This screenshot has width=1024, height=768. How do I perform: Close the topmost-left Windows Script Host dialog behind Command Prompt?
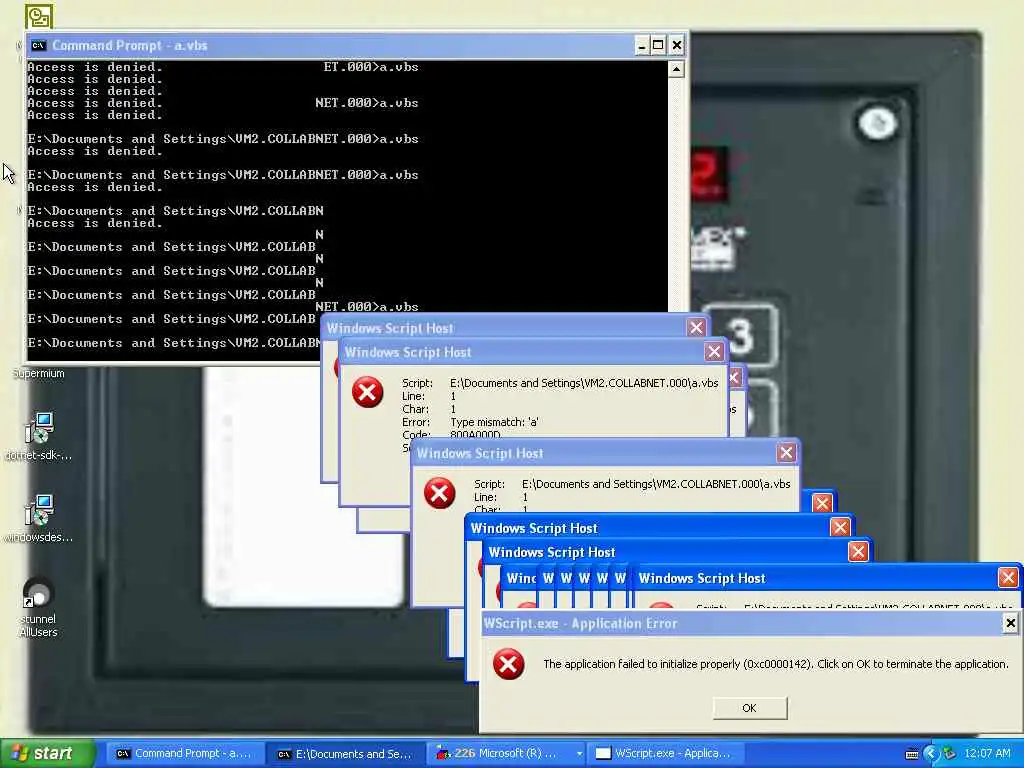pyautogui.click(x=696, y=327)
